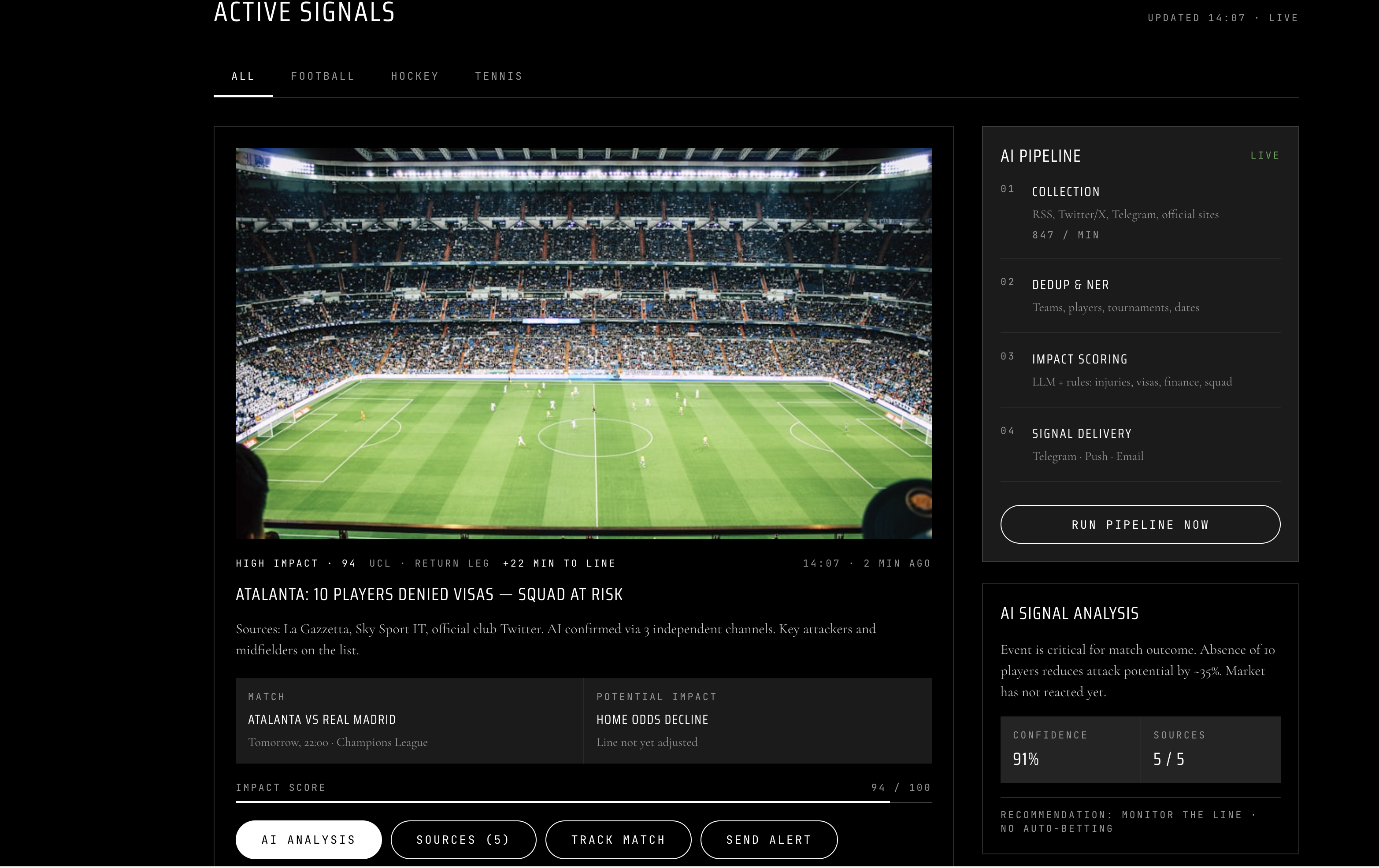Click the Tomorrow, 22:00 · Champions League text

[338, 742]
